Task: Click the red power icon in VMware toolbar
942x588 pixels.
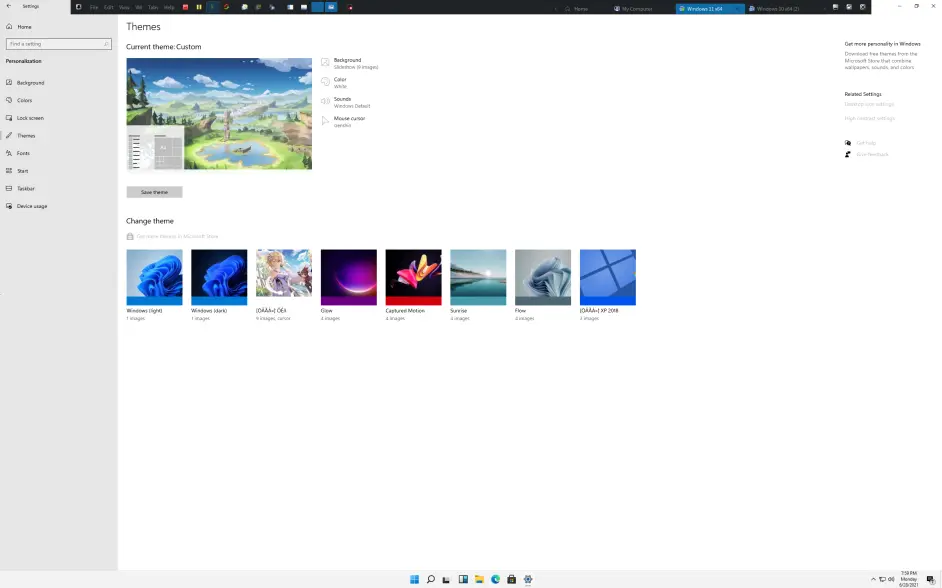Action: [186, 7]
